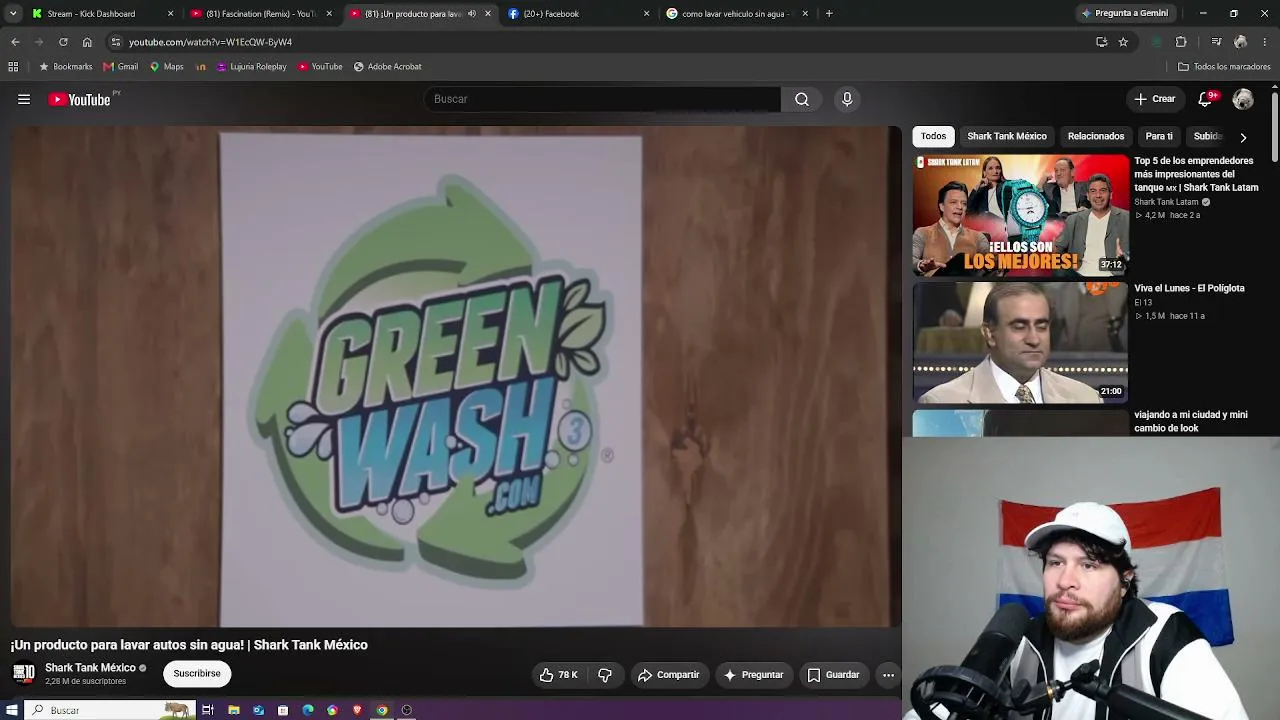Click the Crear button

tap(1154, 99)
